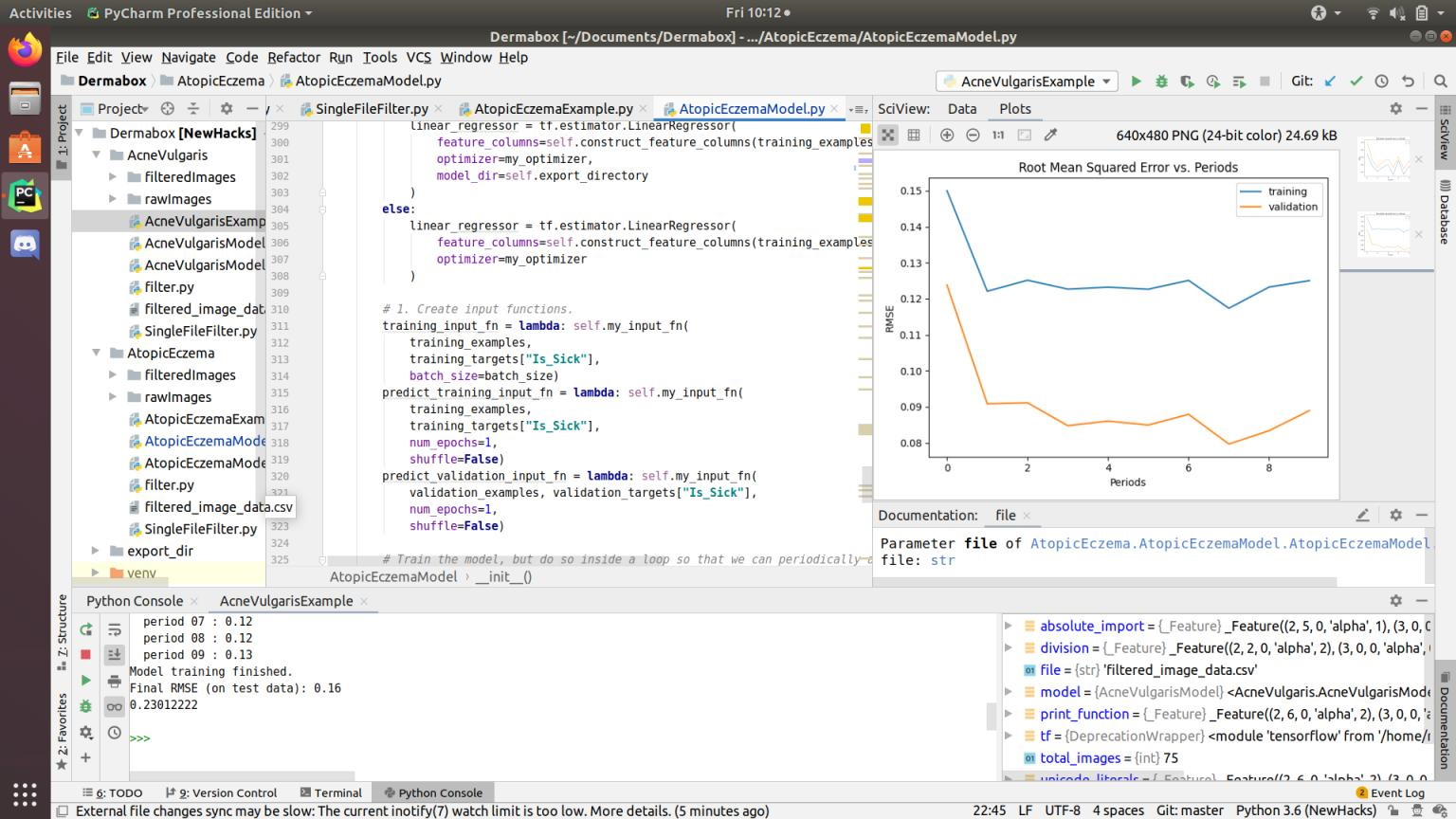Screen dimensions: 1456x819
Task: Start debugging with the bug icon in the toolbar
Action: [x=1161, y=82]
